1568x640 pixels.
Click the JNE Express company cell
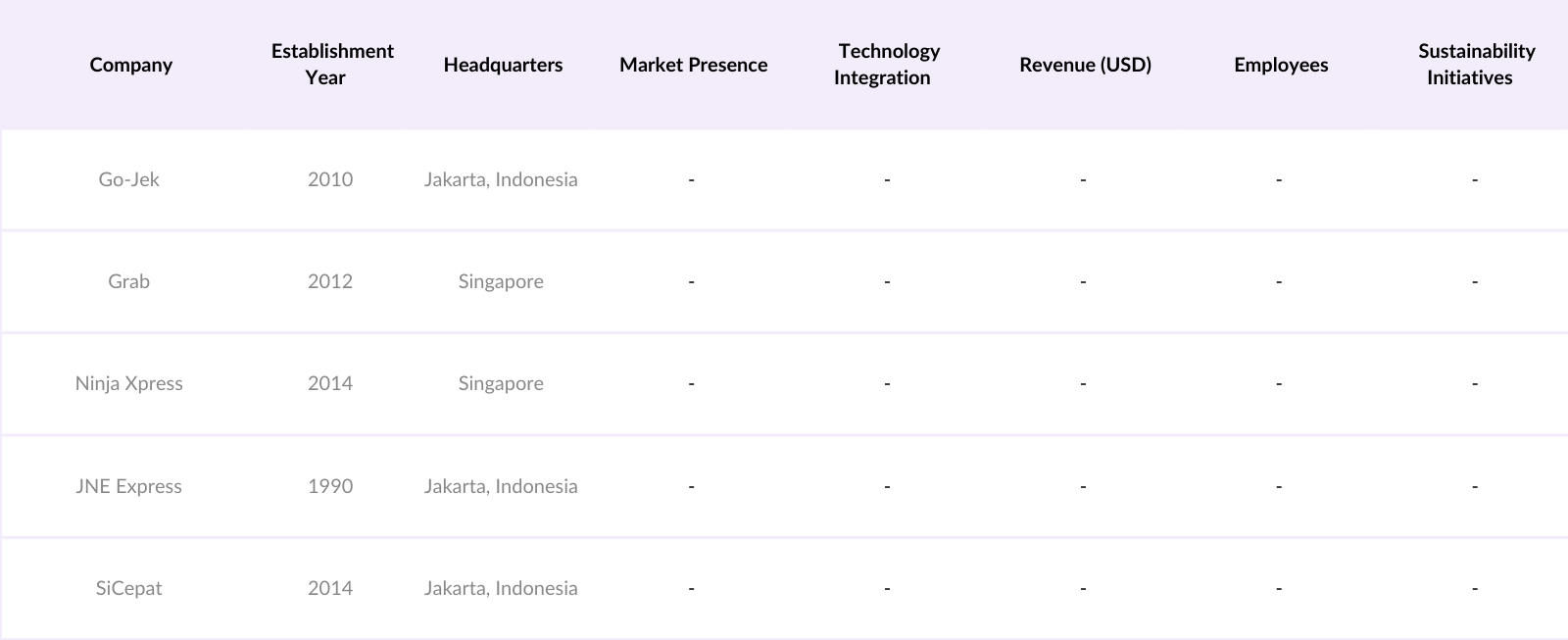(x=128, y=486)
